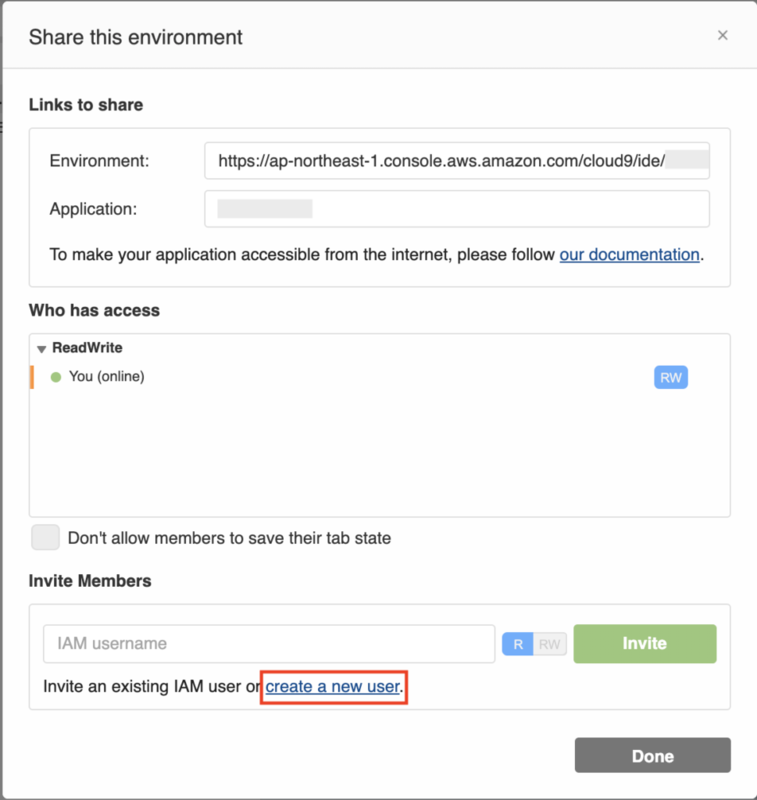Click the RW badge beside You
757x800 pixels.
tap(670, 377)
